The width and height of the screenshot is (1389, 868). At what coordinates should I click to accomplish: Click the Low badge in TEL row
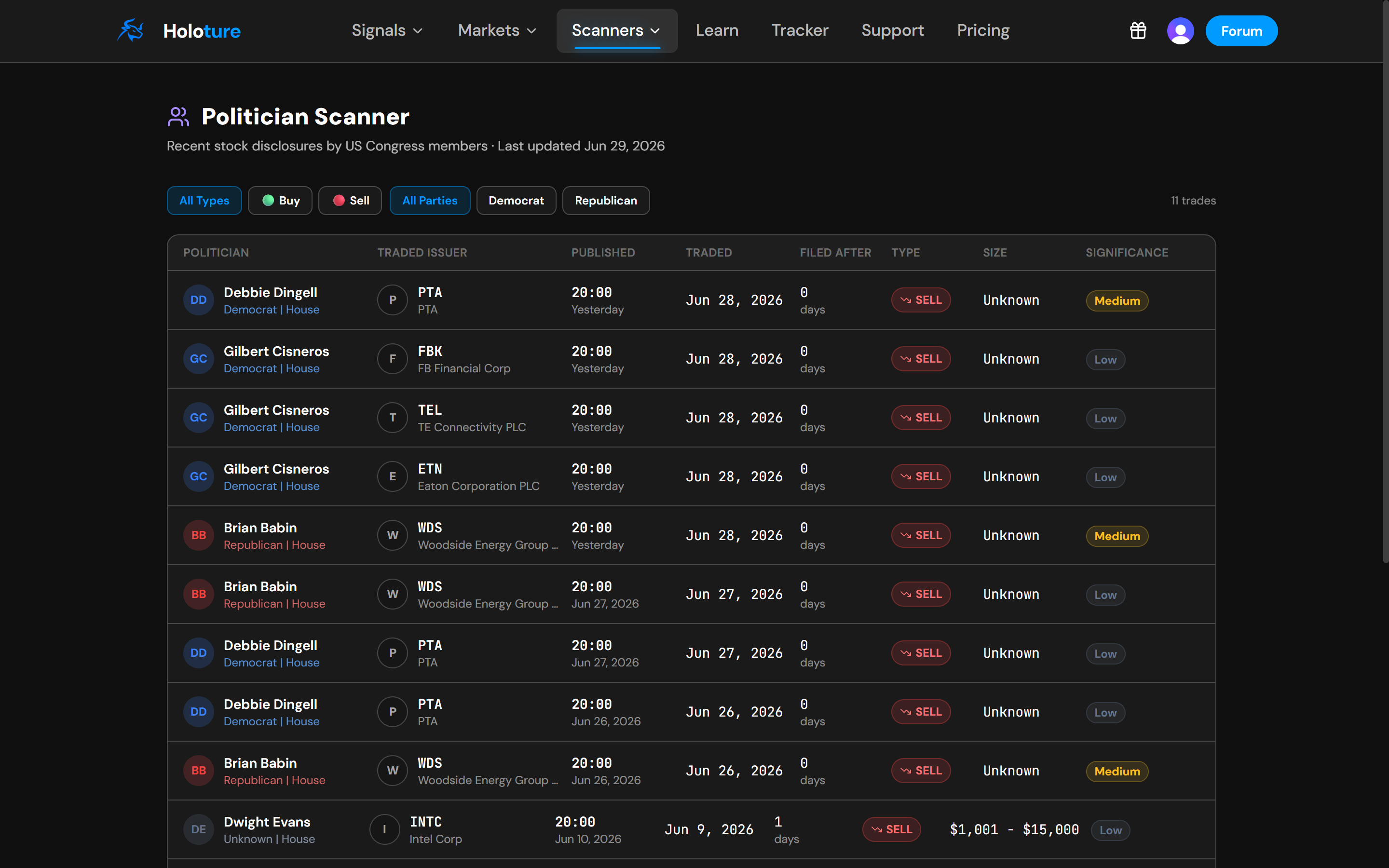click(x=1105, y=419)
